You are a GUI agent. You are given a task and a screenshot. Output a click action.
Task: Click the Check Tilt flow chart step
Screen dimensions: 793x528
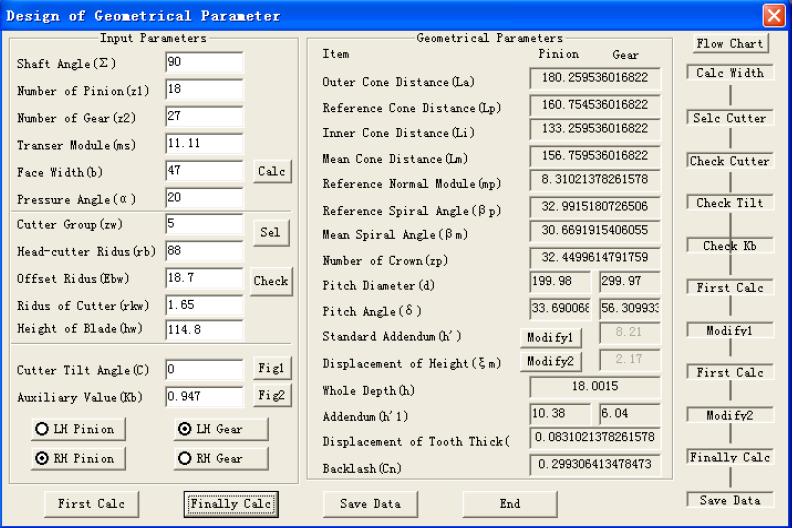tap(730, 203)
